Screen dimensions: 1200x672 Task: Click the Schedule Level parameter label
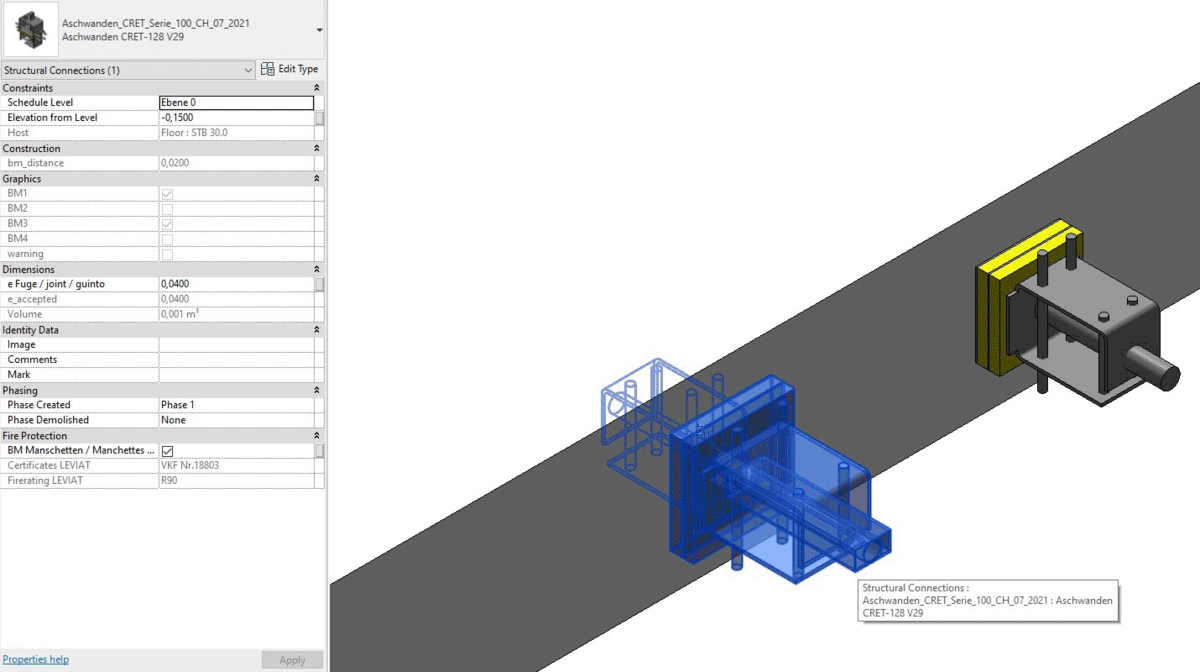coord(40,102)
